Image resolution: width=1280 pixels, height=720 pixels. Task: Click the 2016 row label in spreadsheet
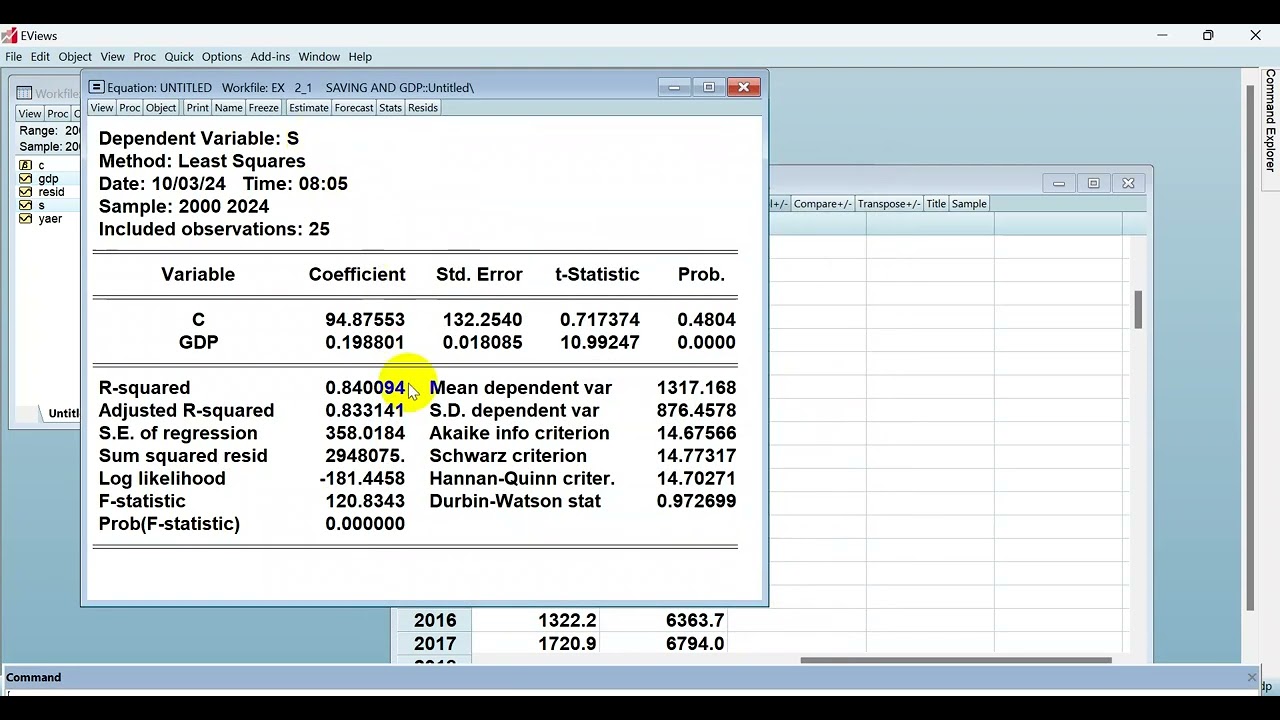435,621
